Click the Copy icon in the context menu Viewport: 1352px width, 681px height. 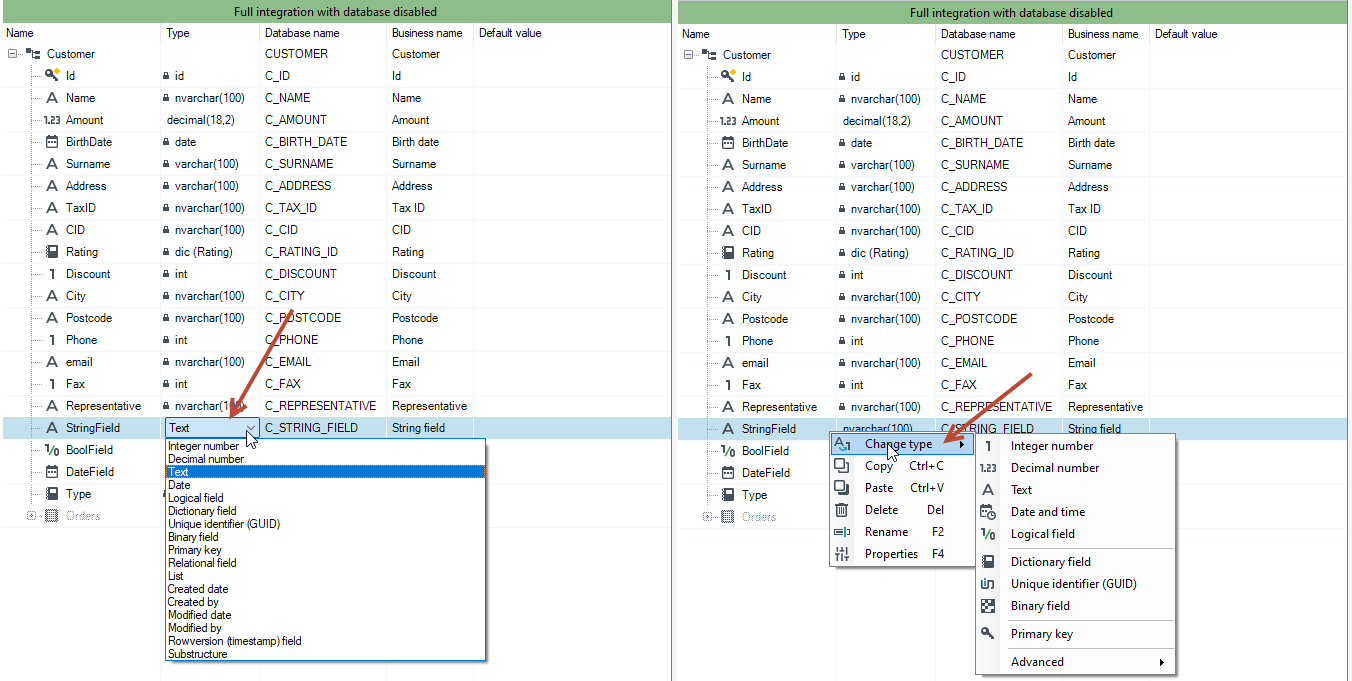tap(842, 466)
